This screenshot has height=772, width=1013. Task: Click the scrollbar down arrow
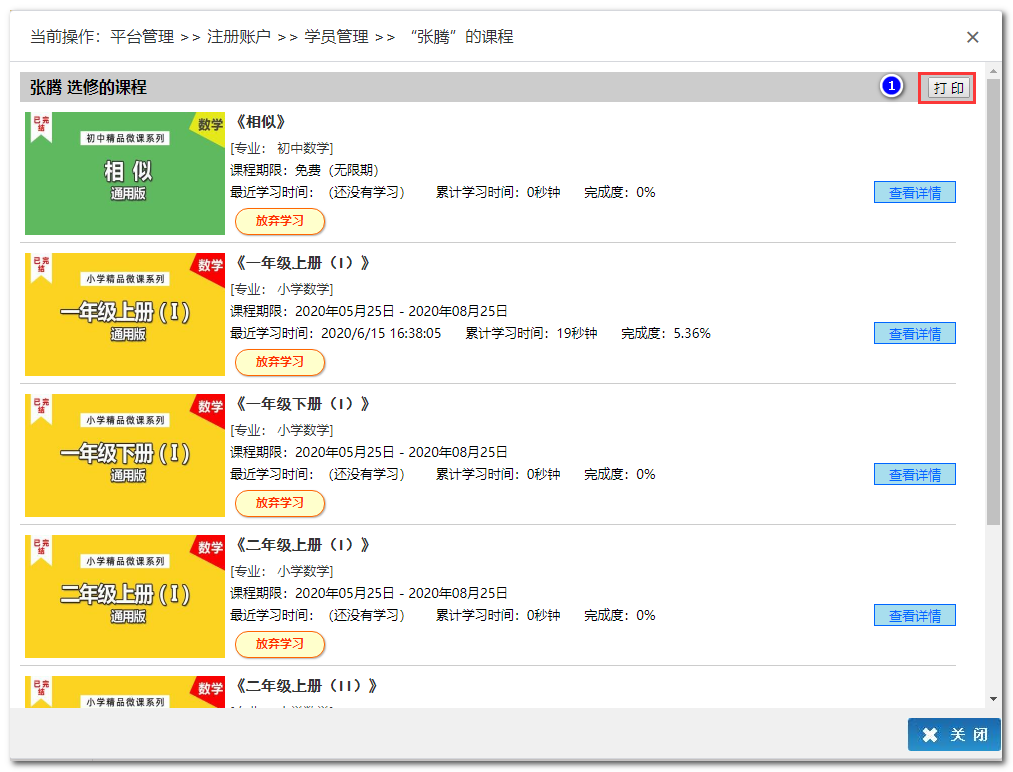tap(993, 698)
